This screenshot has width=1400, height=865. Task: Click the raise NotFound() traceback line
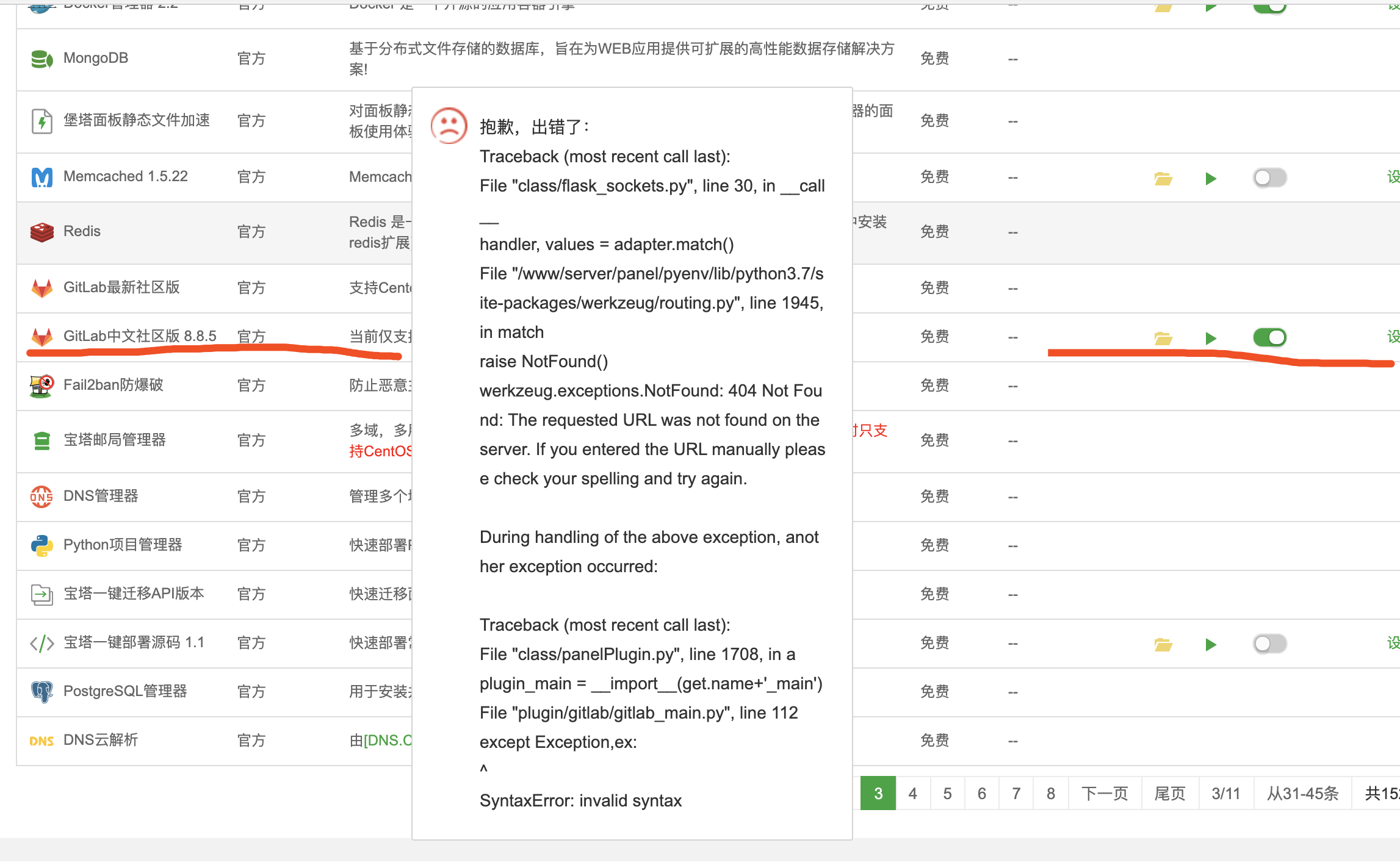tap(543, 361)
